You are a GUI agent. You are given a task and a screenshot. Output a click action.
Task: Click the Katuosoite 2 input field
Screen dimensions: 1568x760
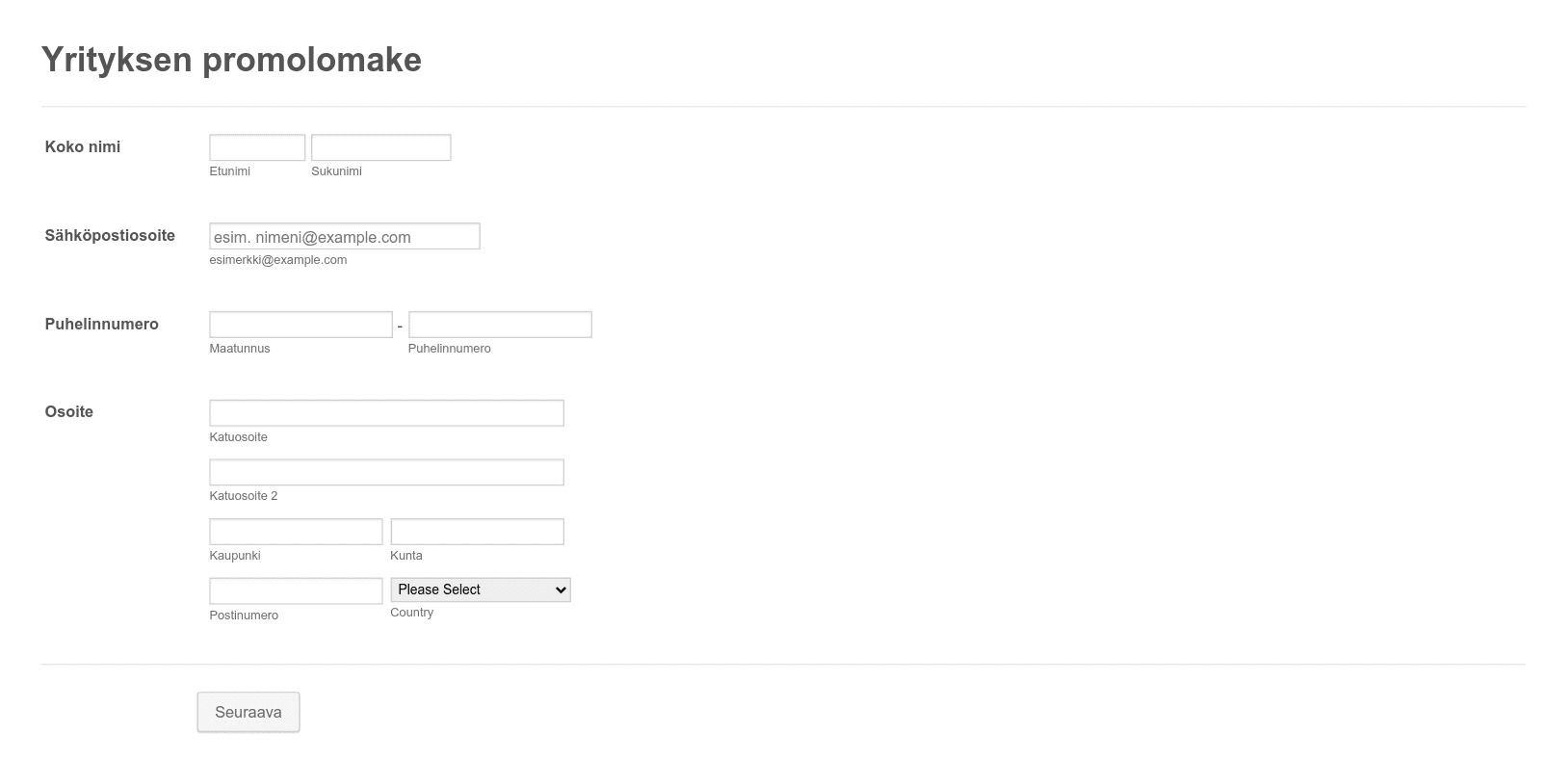(386, 472)
